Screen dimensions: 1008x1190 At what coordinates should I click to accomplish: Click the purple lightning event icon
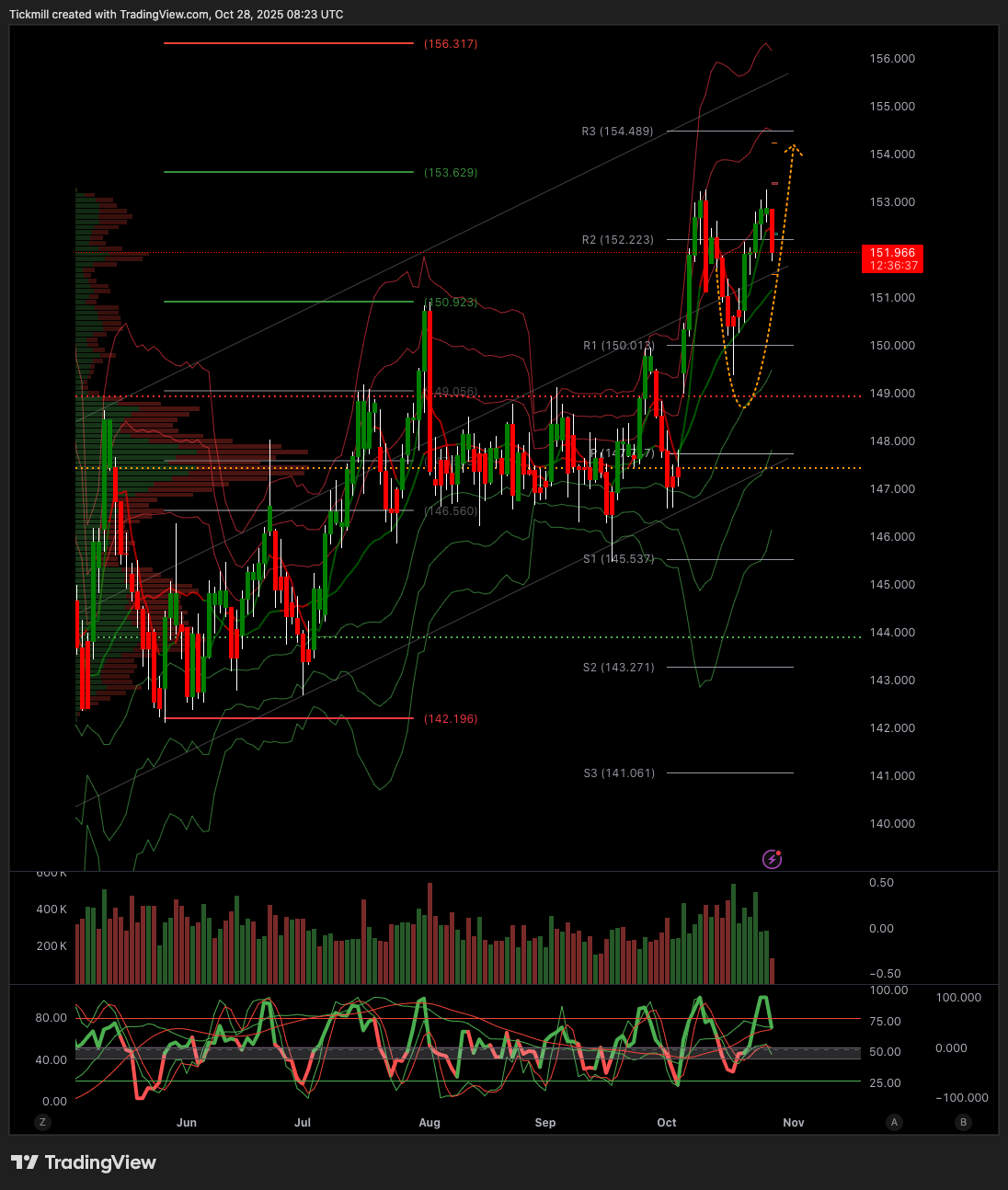pos(773,859)
